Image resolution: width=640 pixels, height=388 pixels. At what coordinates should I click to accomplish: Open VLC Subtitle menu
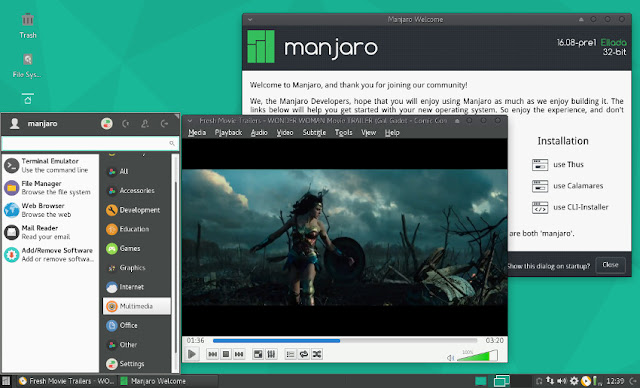(x=314, y=133)
